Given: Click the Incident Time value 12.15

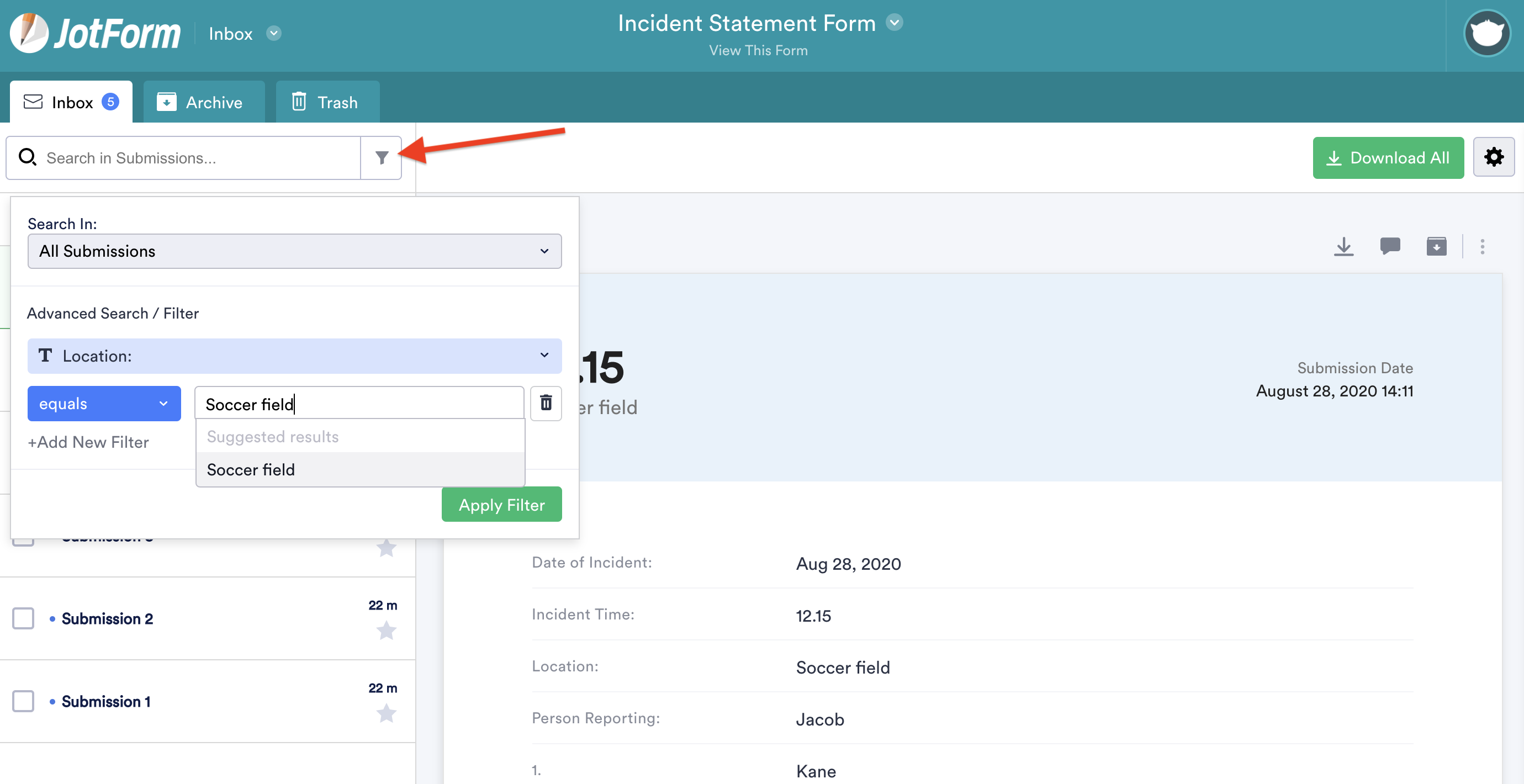Looking at the screenshot, I should tap(813, 616).
